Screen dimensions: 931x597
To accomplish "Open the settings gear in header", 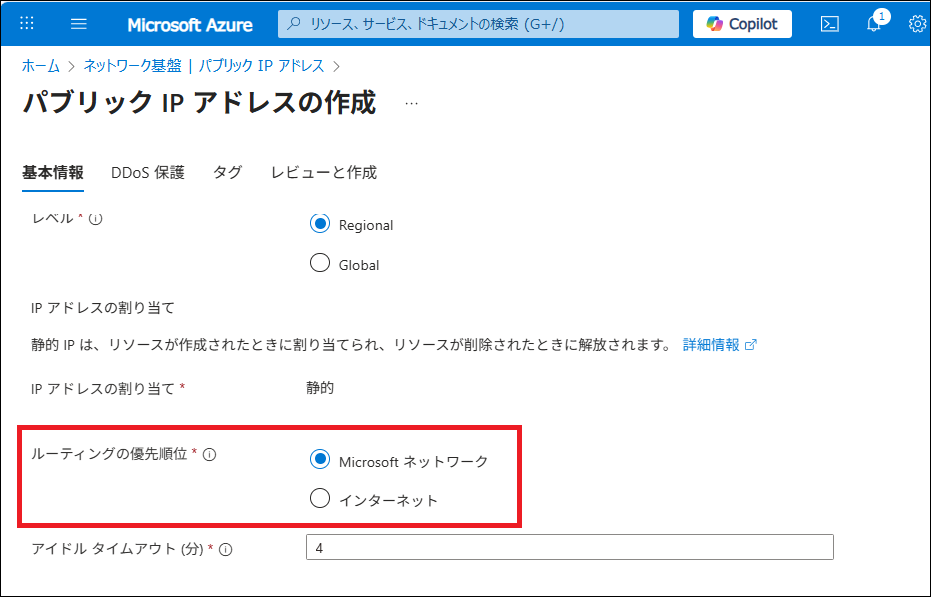I will (x=916, y=24).
